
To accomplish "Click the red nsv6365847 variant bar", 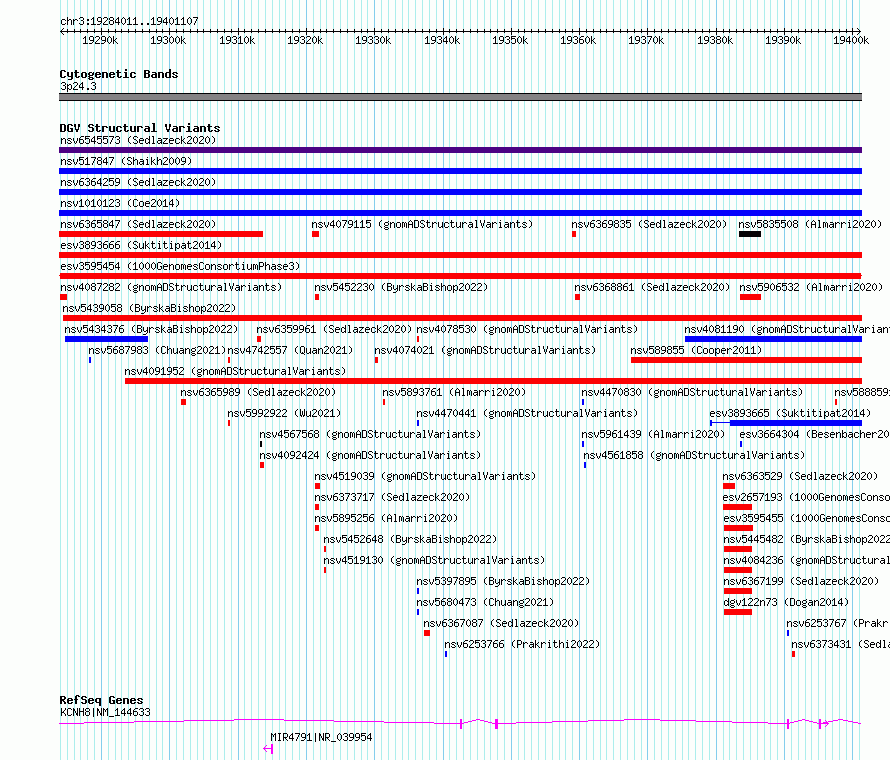I will click(x=161, y=234).
